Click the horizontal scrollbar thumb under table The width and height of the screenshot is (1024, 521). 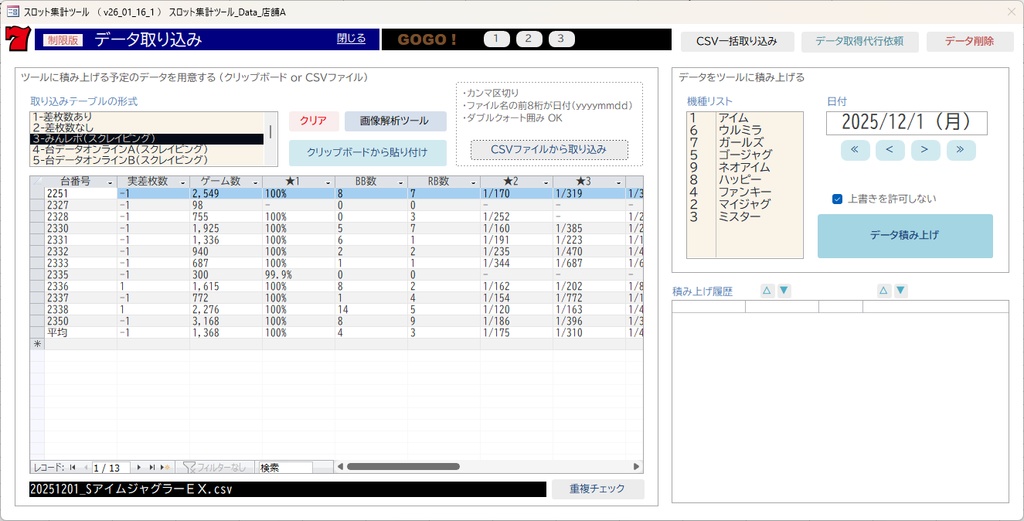(x=403, y=467)
